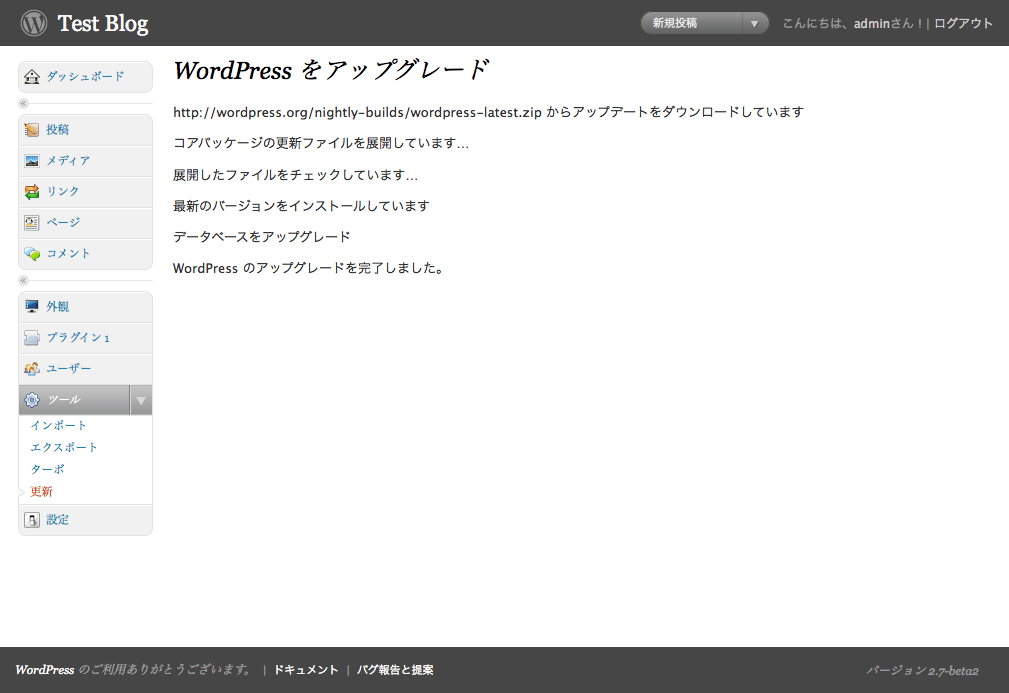Click the ご利用ありがとうございます footer text
The image size is (1009, 693).
pyautogui.click(x=166, y=670)
